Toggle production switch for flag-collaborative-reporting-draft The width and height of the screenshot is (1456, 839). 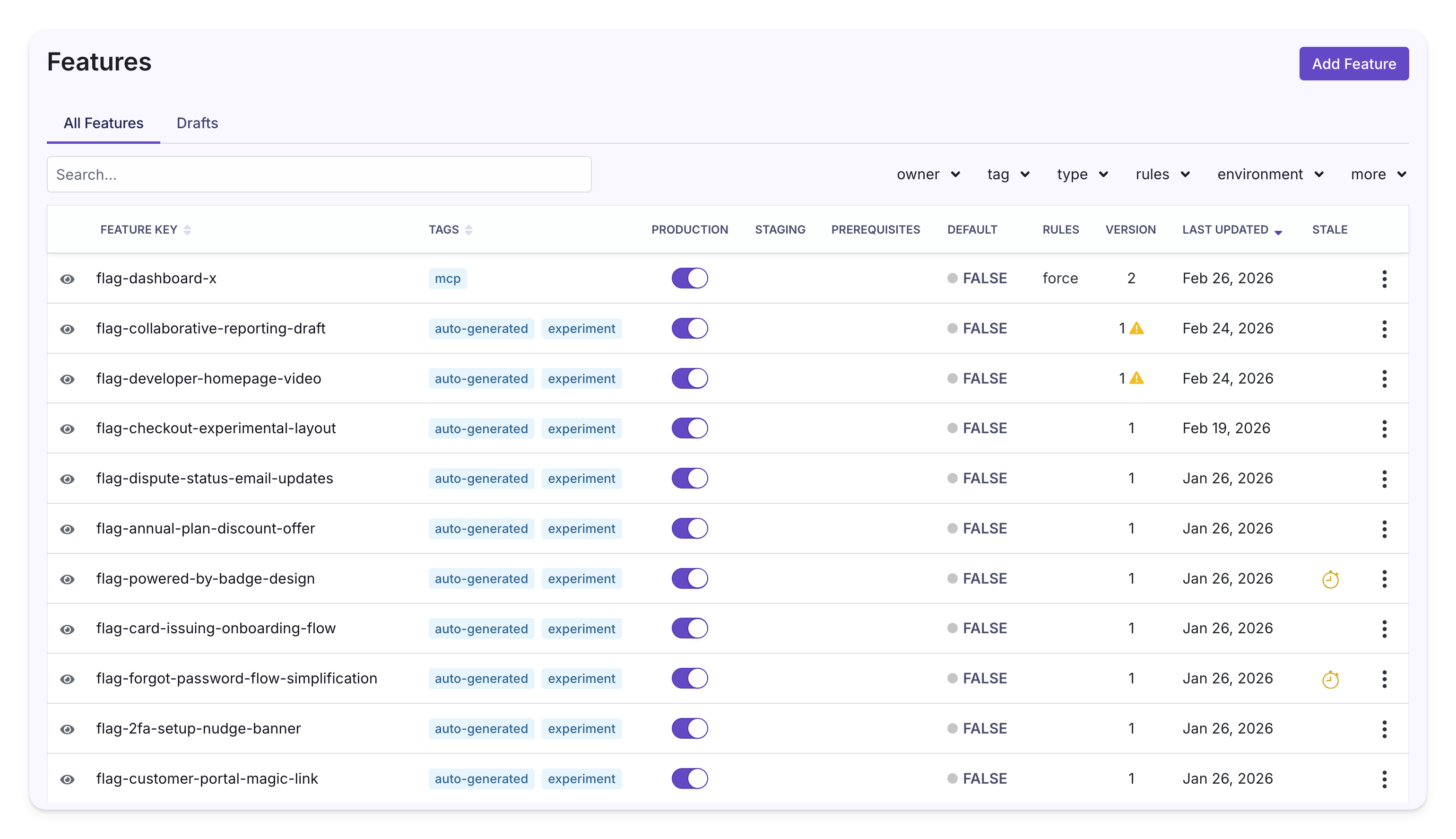coord(689,328)
